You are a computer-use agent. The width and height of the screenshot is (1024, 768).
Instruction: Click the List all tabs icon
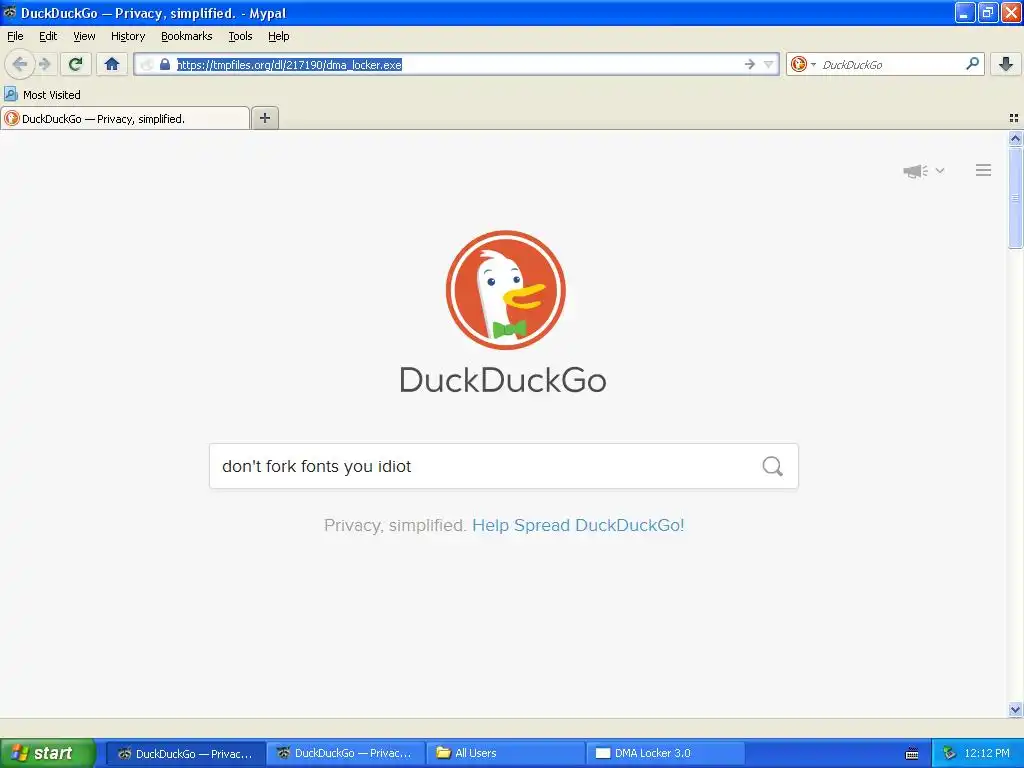[x=1014, y=118]
